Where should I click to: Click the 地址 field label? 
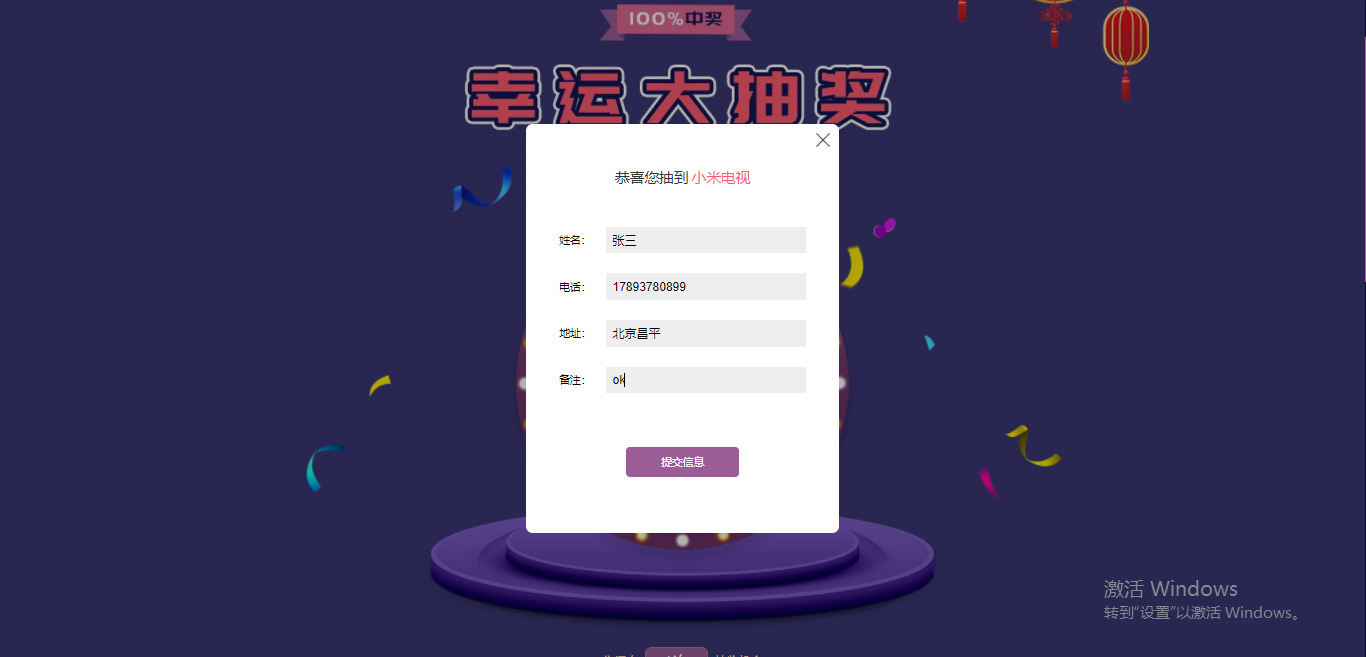pos(571,333)
